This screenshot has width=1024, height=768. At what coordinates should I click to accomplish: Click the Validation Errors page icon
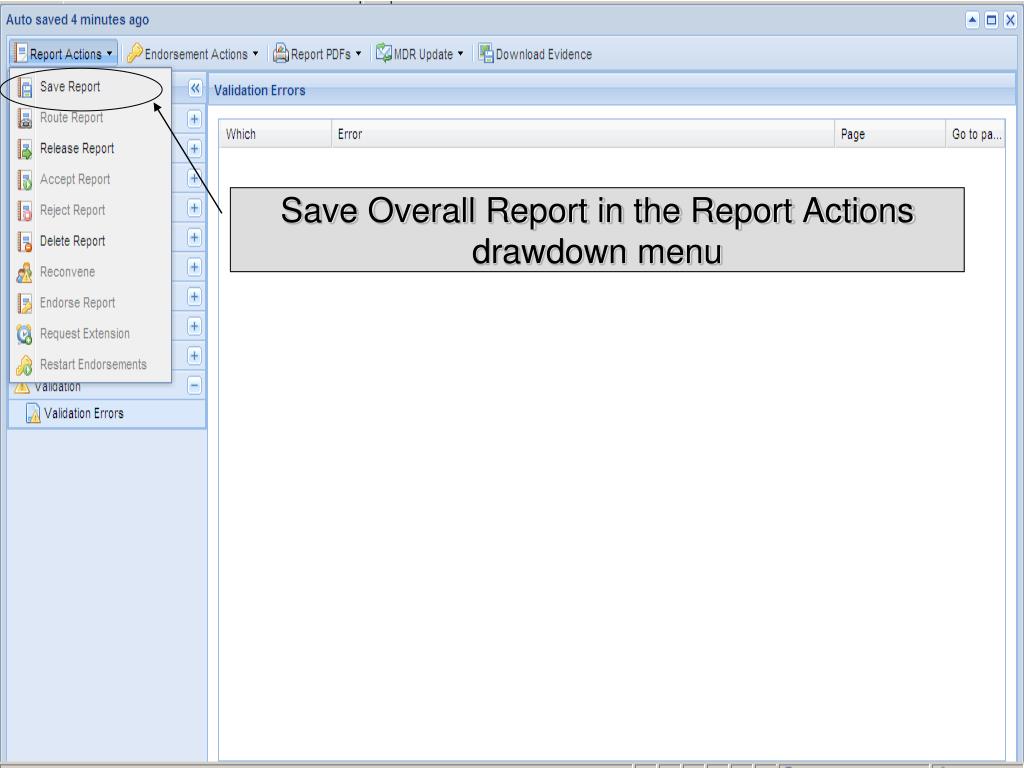point(33,413)
